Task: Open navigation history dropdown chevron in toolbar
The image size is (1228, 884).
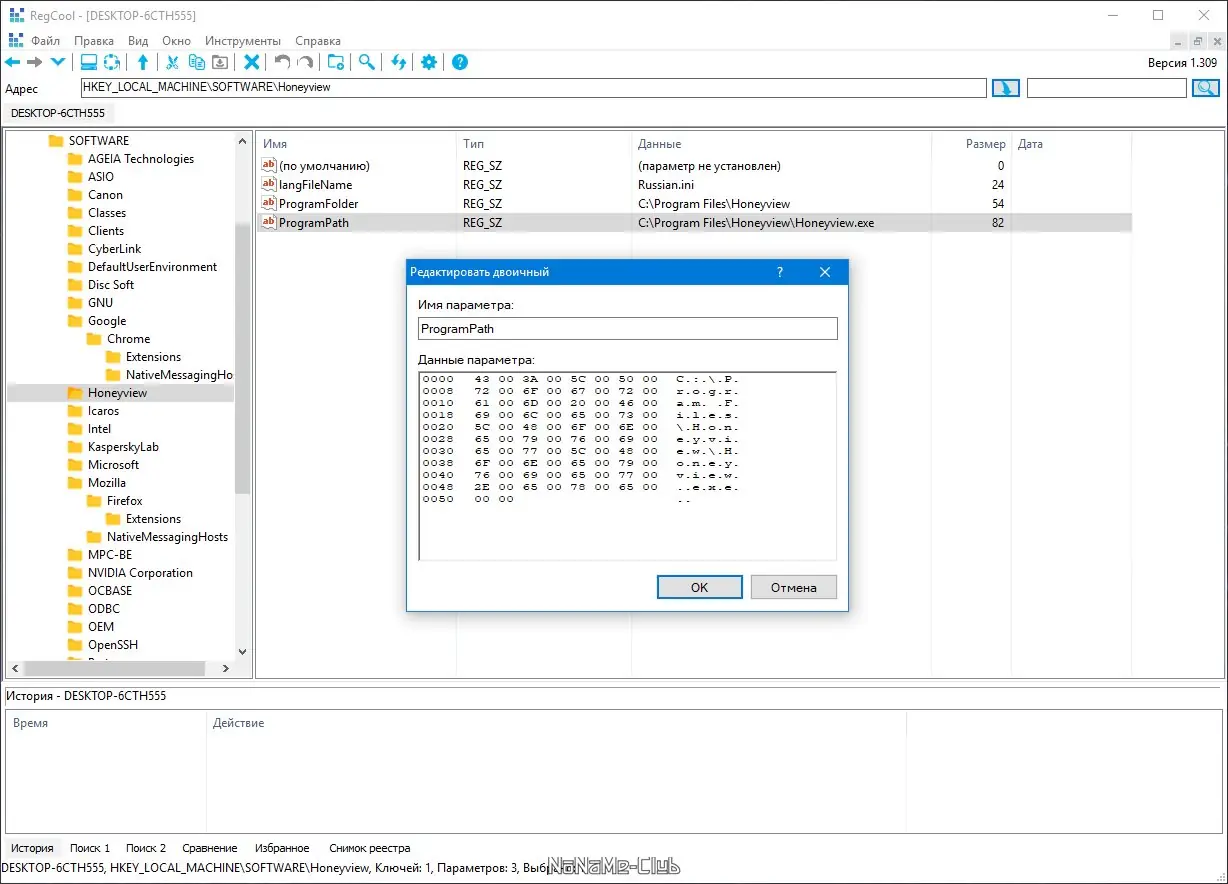Action: 57,62
